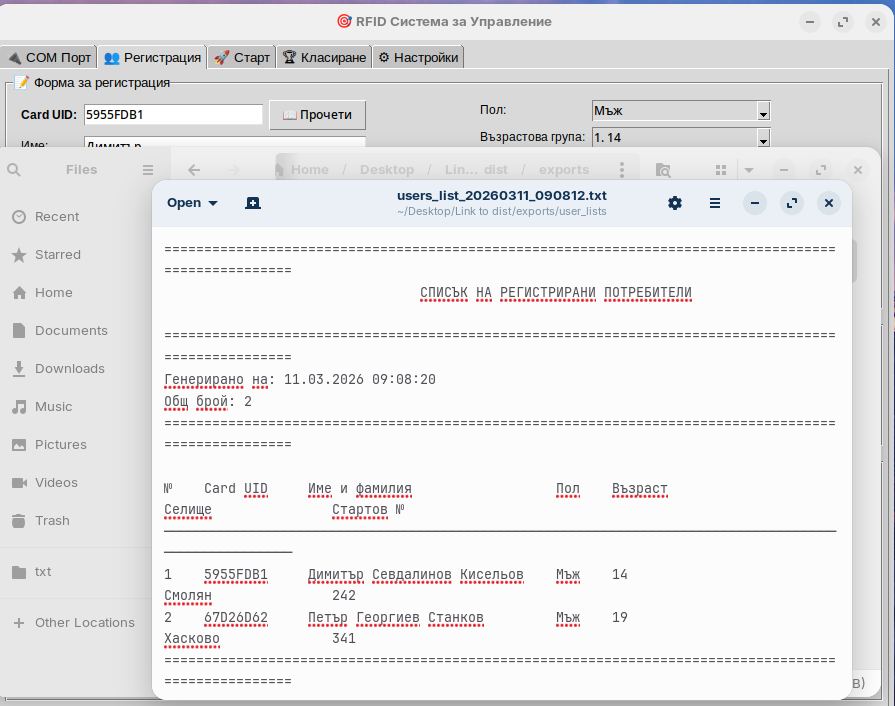Click the Files folder search button
This screenshot has width=895, height=706.
662,170
